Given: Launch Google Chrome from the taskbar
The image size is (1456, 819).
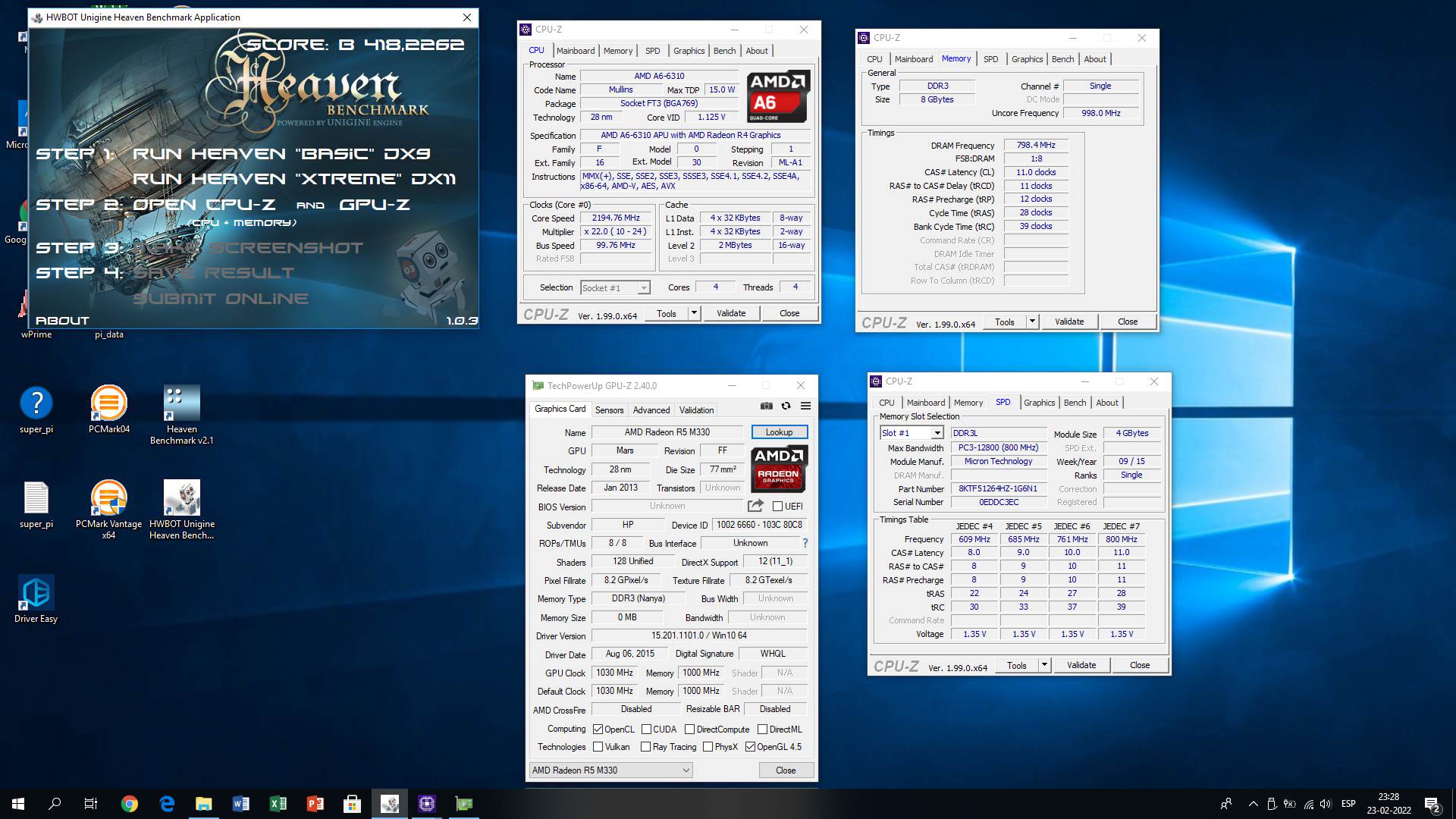Looking at the screenshot, I should [x=130, y=804].
